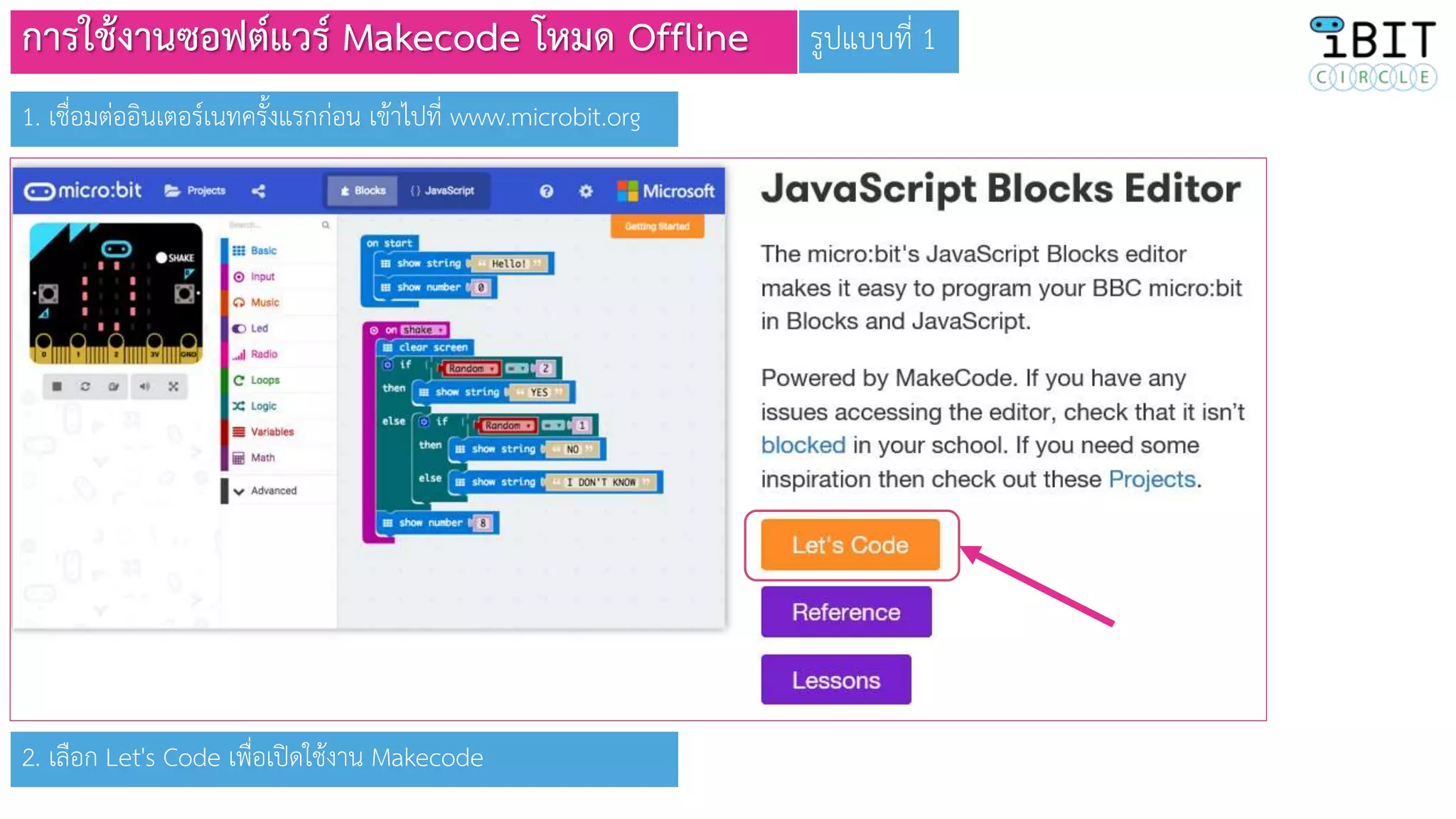
Task: Click the Reference button
Action: (x=846, y=611)
